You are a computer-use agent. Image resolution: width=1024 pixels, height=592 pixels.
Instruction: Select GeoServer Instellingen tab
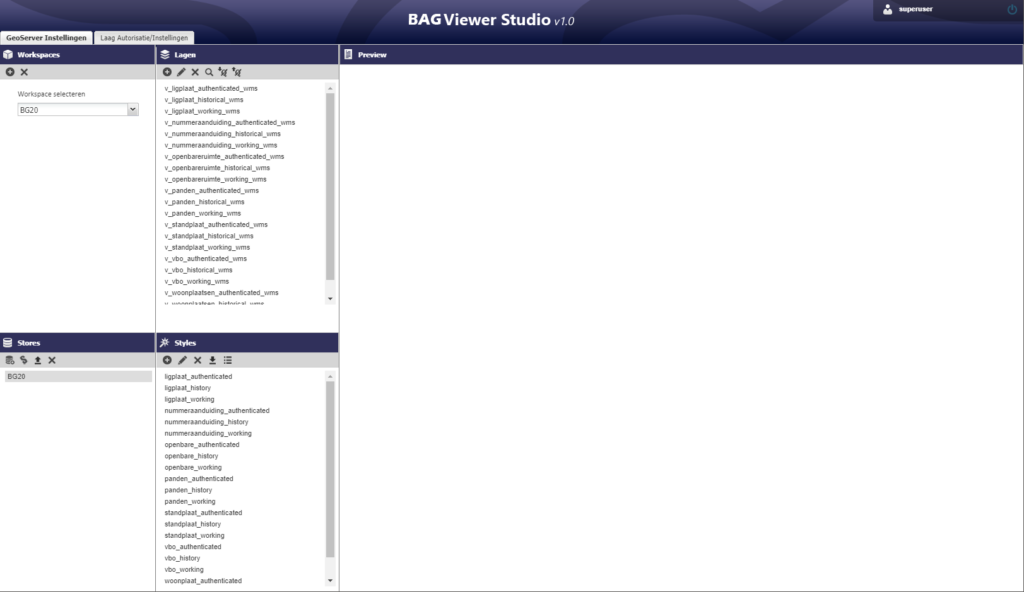point(46,38)
